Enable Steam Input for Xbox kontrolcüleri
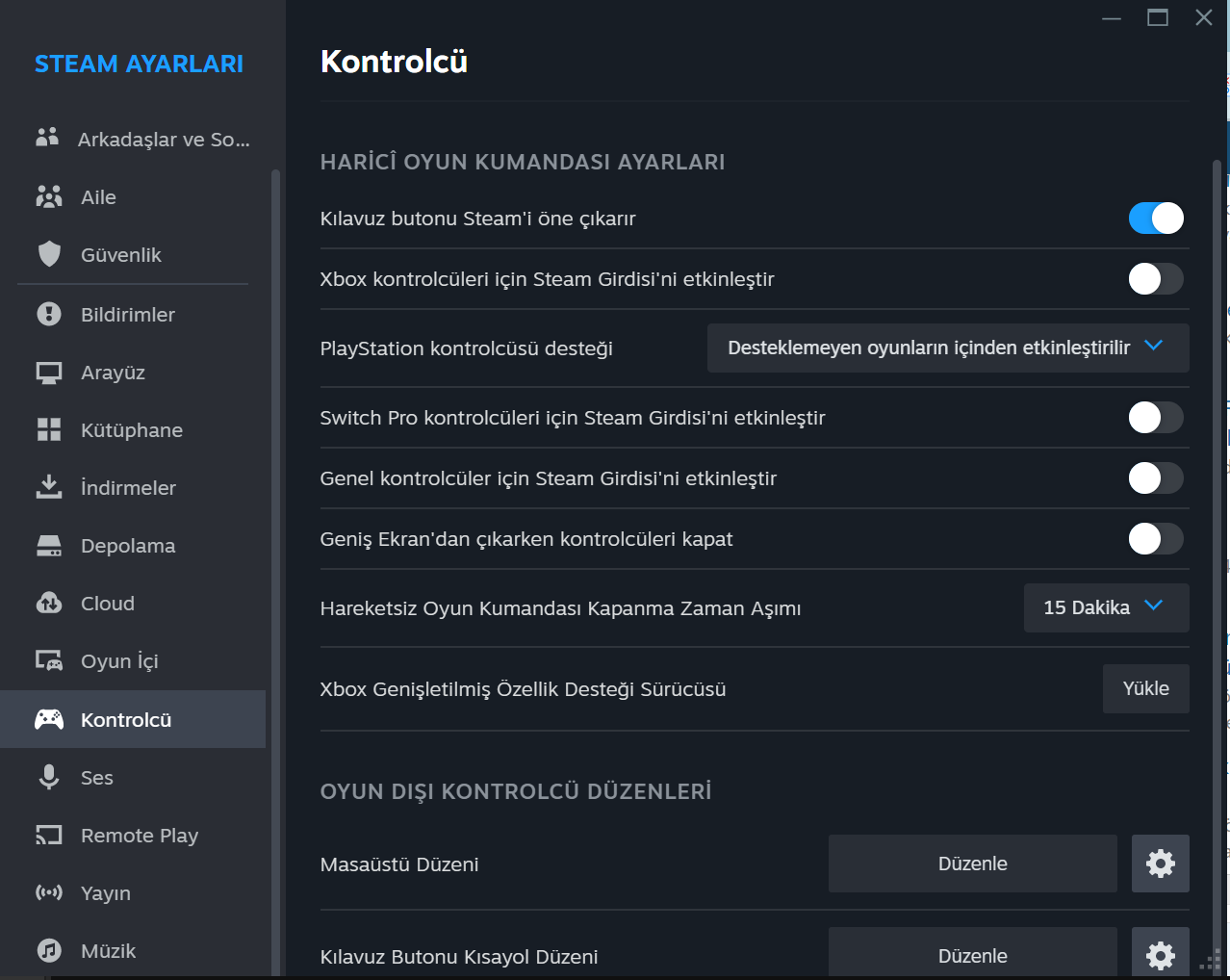Viewport: 1230px width, 980px height. click(1155, 279)
